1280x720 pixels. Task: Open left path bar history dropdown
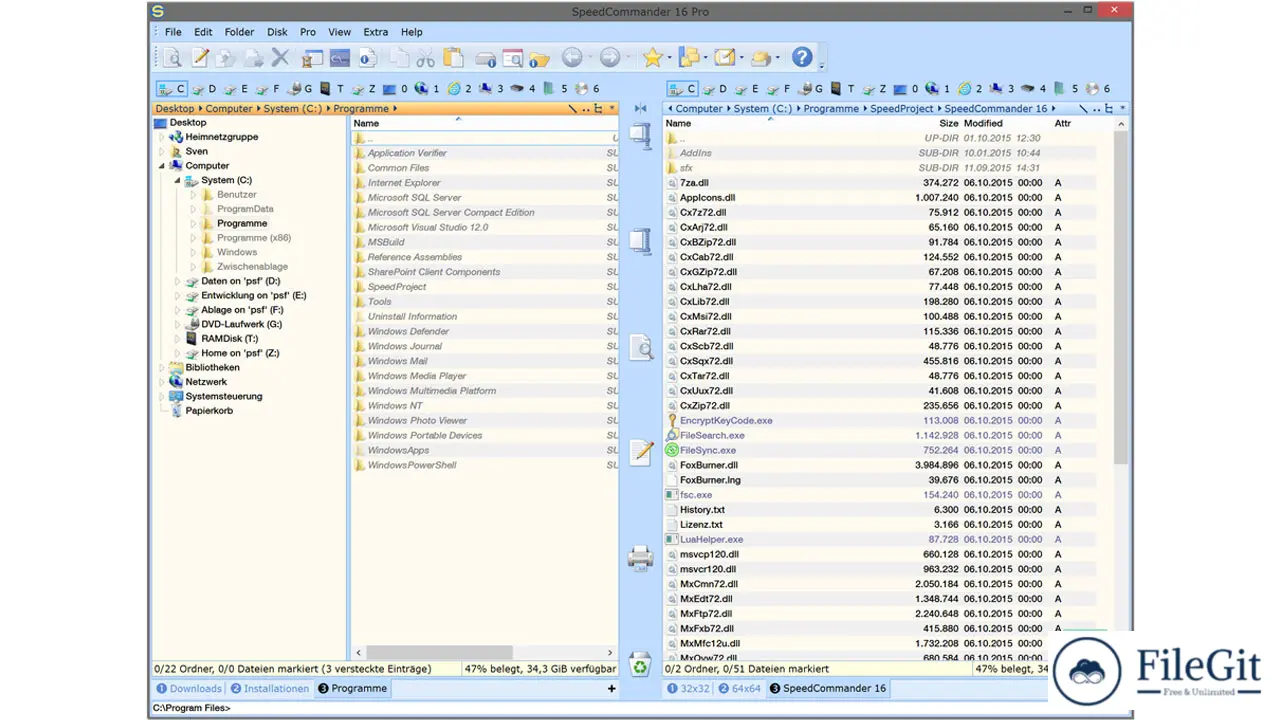(612, 108)
